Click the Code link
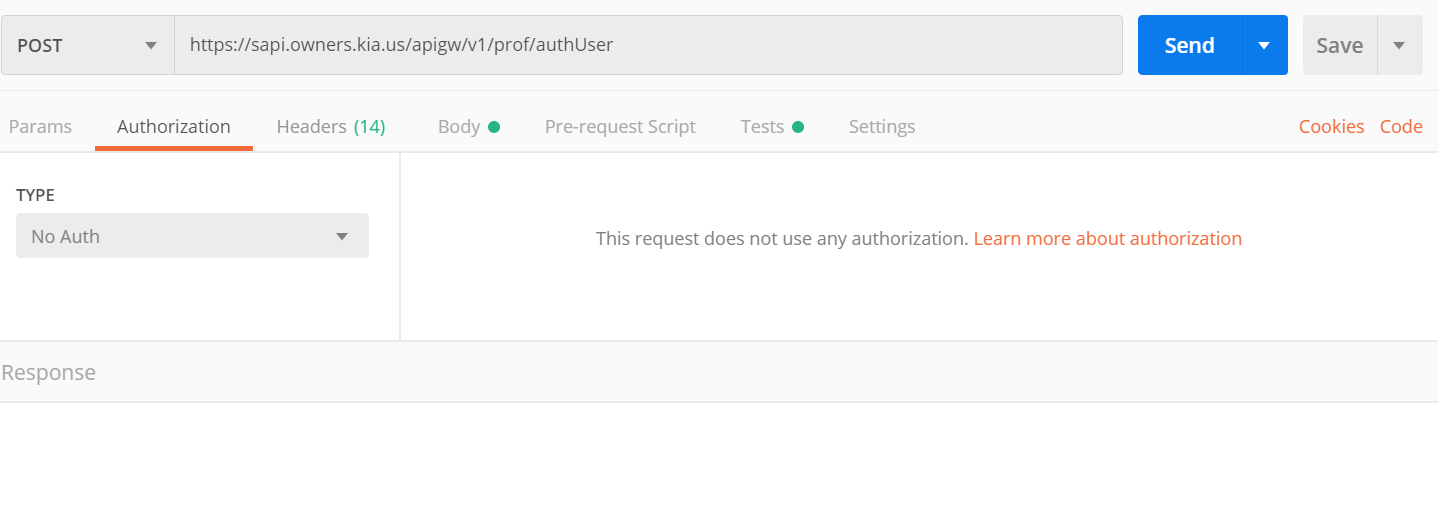The image size is (1443, 531). (1401, 127)
